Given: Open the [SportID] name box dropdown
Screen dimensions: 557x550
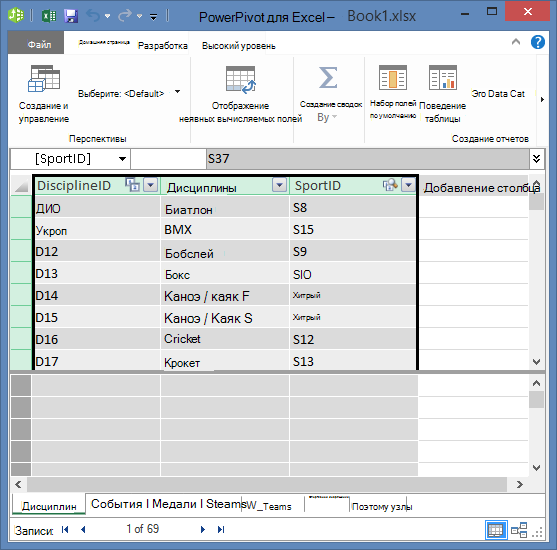Looking at the screenshot, I should pyautogui.click(x=122, y=159).
